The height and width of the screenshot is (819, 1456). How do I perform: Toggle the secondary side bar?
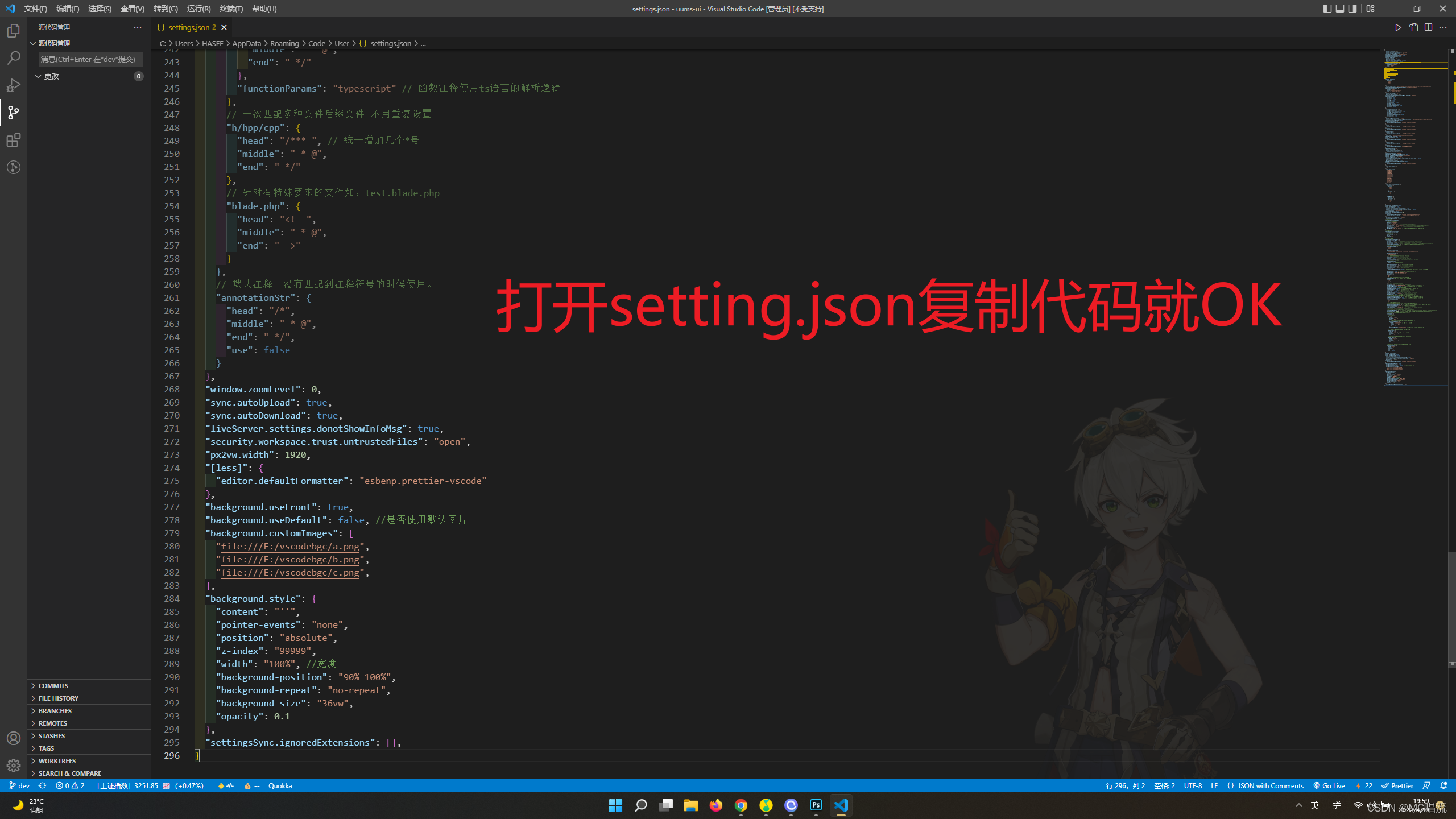point(1352,9)
